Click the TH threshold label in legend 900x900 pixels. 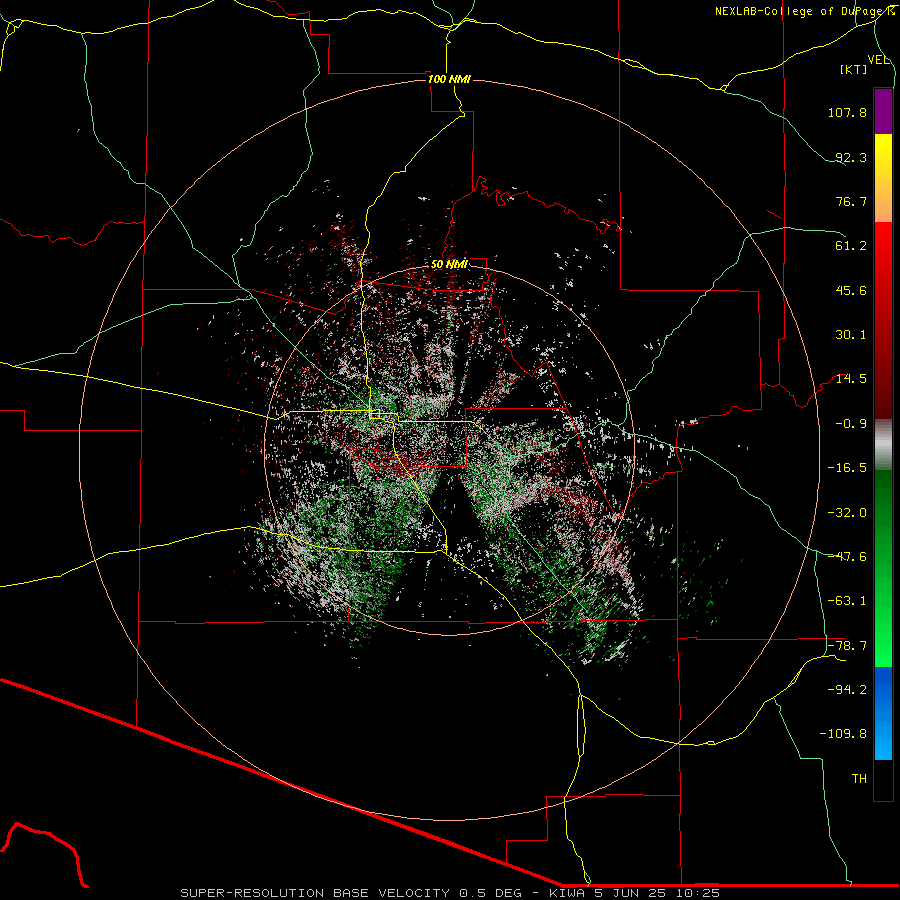click(859, 779)
